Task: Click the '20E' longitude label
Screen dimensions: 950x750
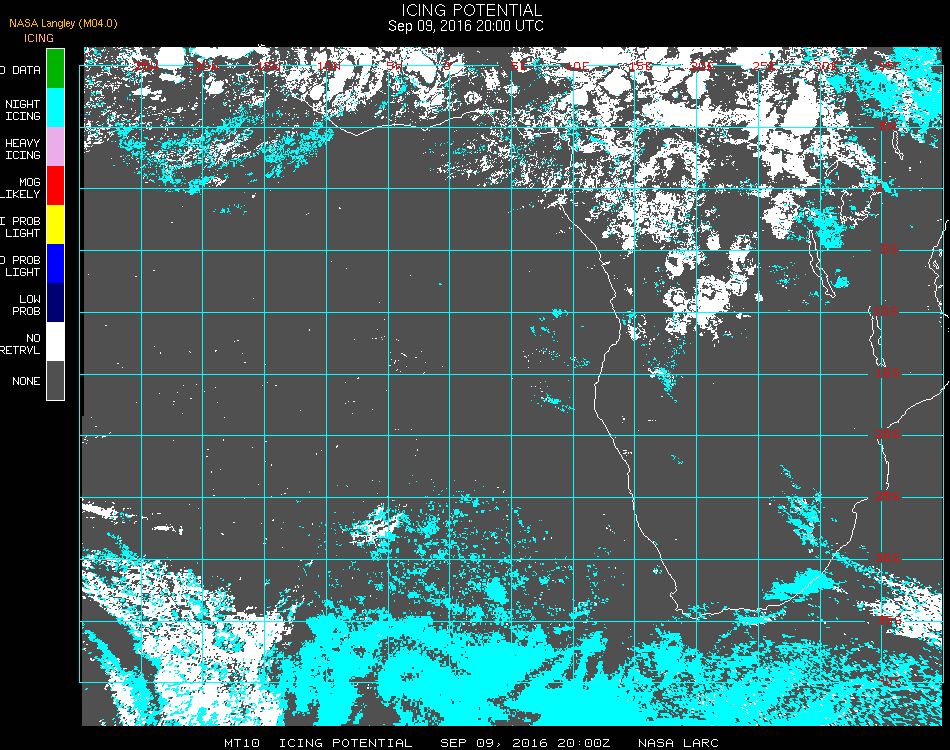Action: (x=702, y=66)
